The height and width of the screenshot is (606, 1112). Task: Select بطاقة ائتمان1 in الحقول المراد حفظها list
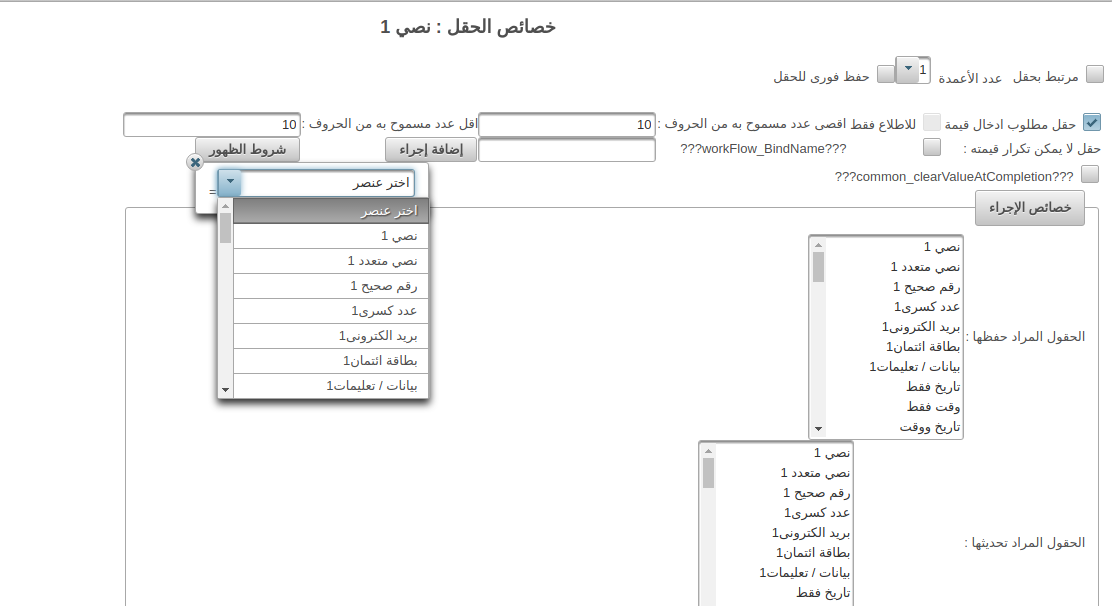pos(894,347)
